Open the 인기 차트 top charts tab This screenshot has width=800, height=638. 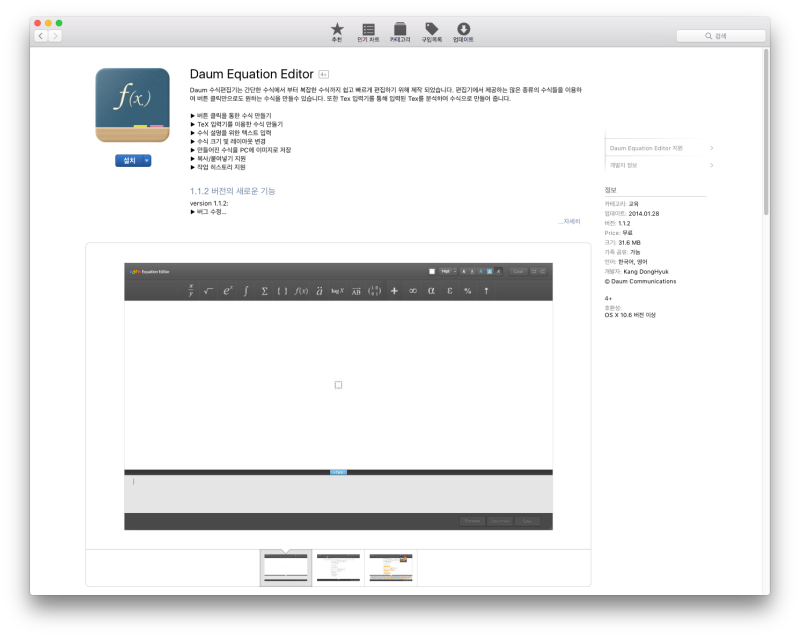tap(368, 32)
